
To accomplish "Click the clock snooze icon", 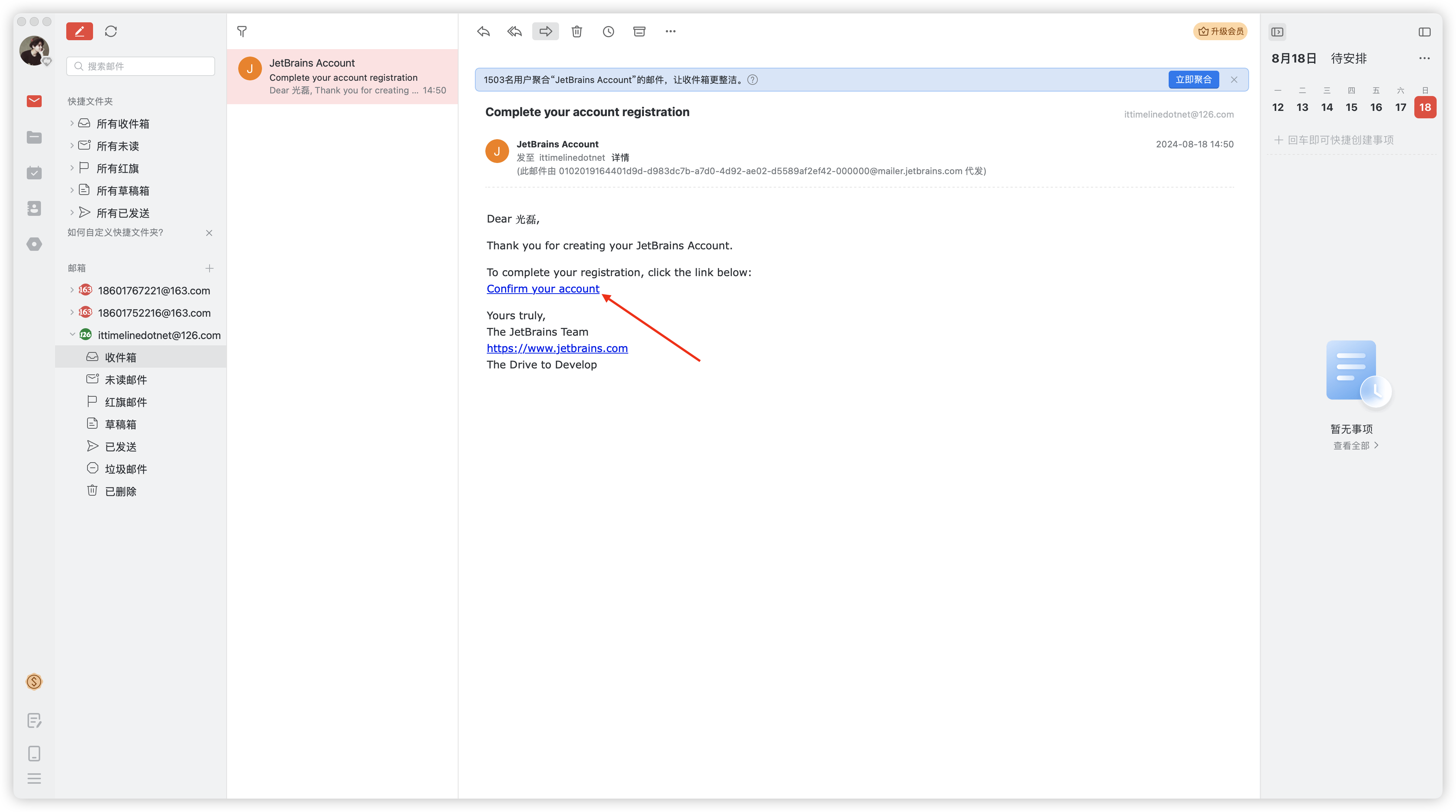I will 608,31.
